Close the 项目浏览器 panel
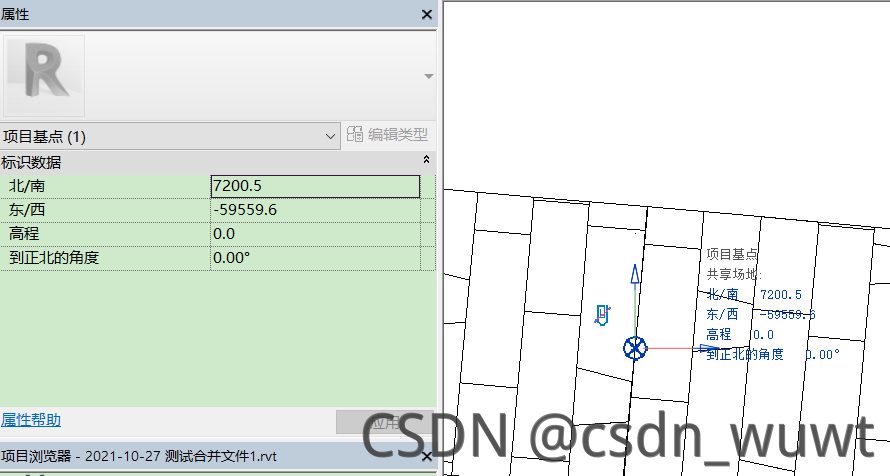The height and width of the screenshot is (476, 890). coord(427,456)
